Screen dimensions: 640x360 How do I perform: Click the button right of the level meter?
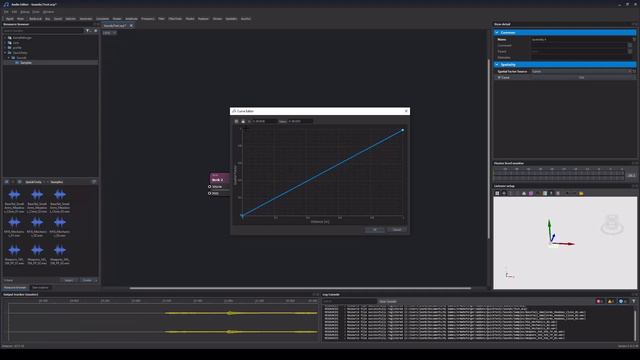click(631, 175)
